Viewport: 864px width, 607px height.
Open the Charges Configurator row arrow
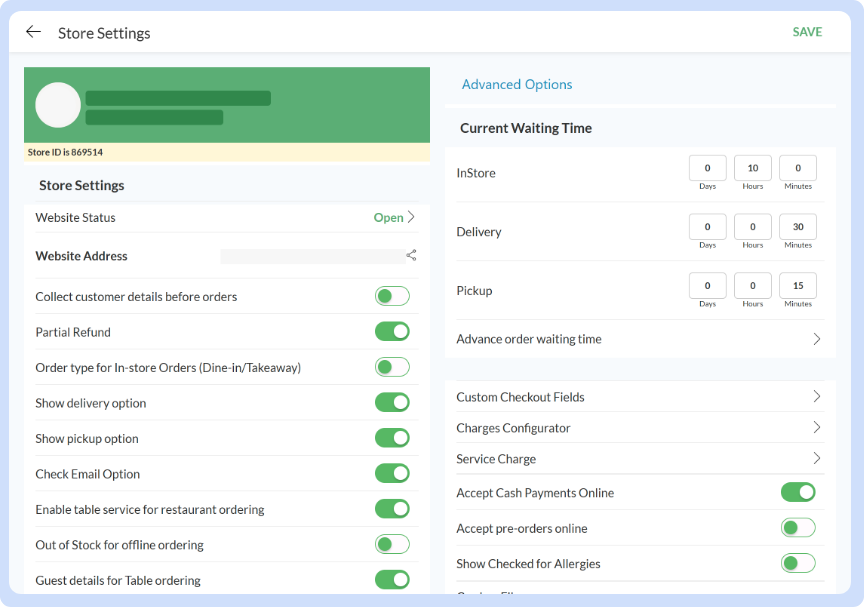(816, 428)
